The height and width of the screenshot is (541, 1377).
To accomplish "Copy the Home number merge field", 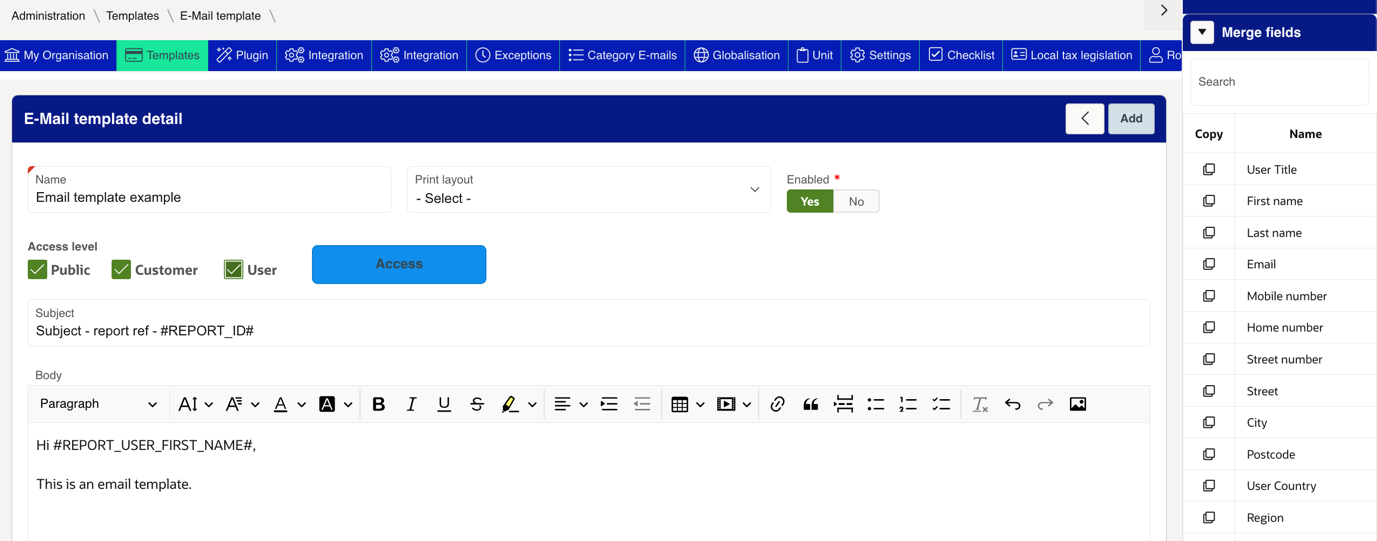I will pyautogui.click(x=1209, y=328).
